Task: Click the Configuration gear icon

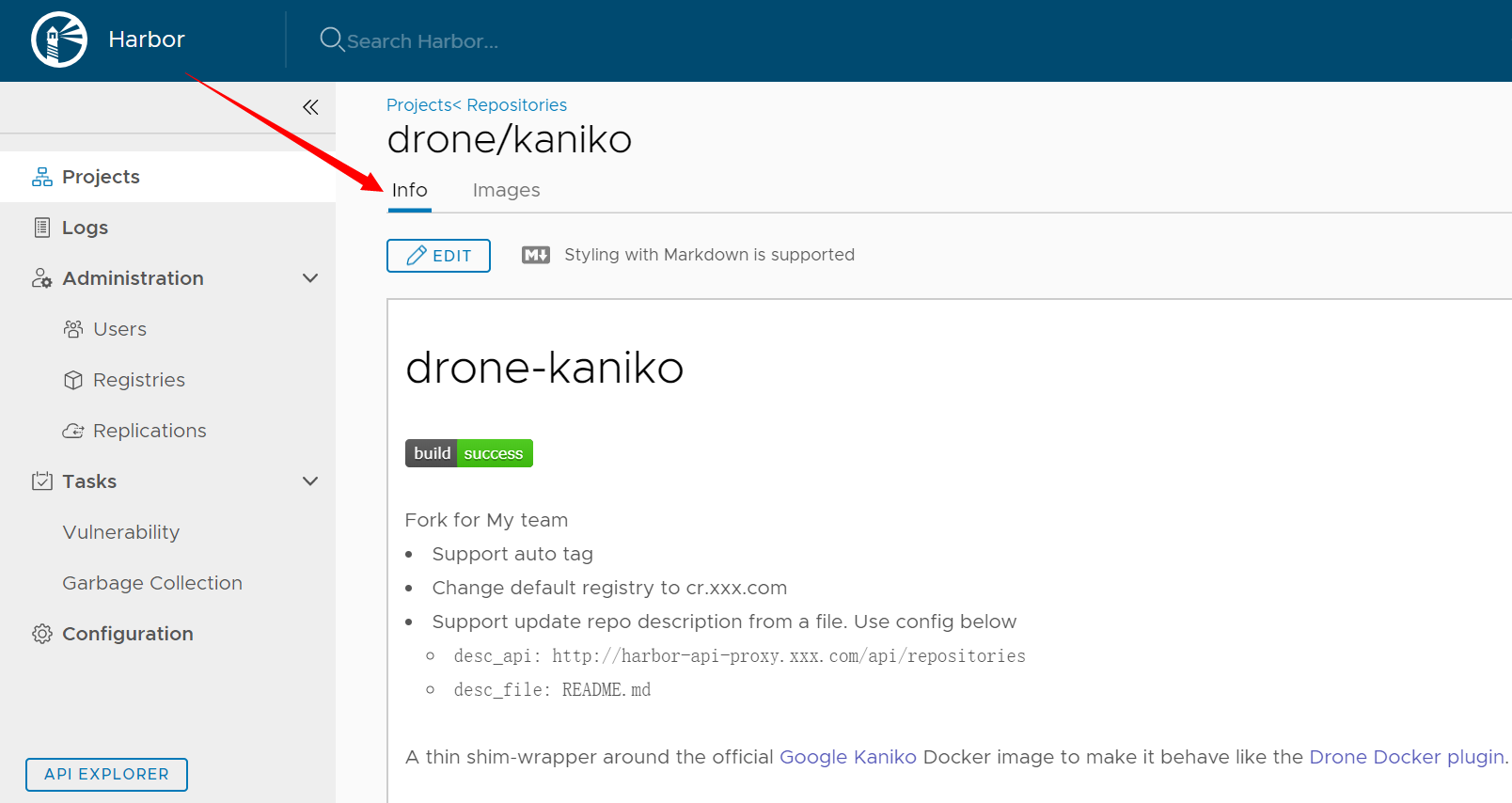Action: (x=42, y=634)
